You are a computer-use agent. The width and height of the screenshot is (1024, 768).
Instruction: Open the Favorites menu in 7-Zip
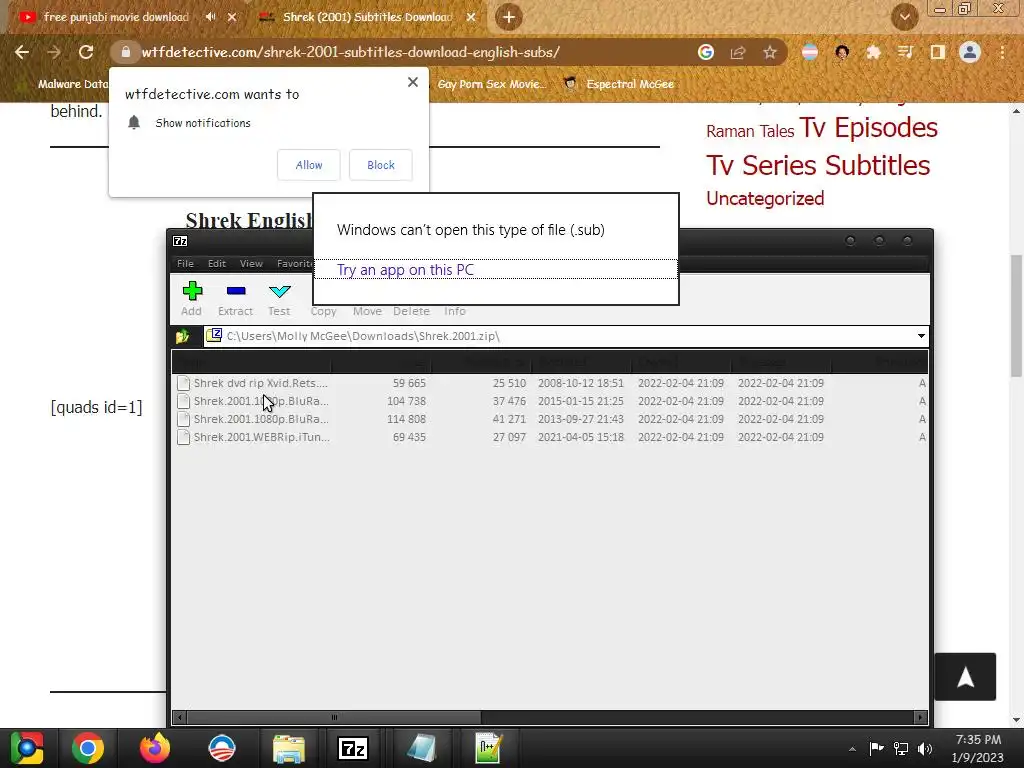click(294, 263)
